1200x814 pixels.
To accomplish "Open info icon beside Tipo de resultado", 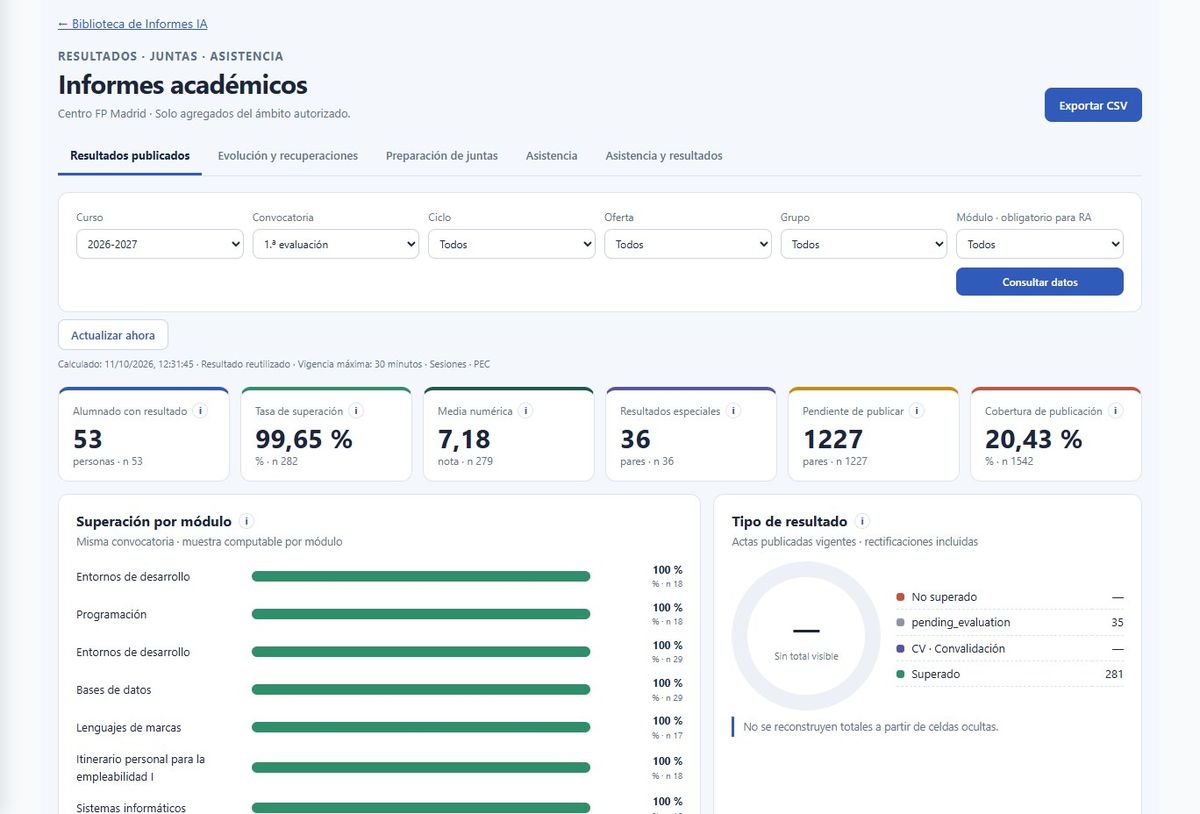I will 863,521.
